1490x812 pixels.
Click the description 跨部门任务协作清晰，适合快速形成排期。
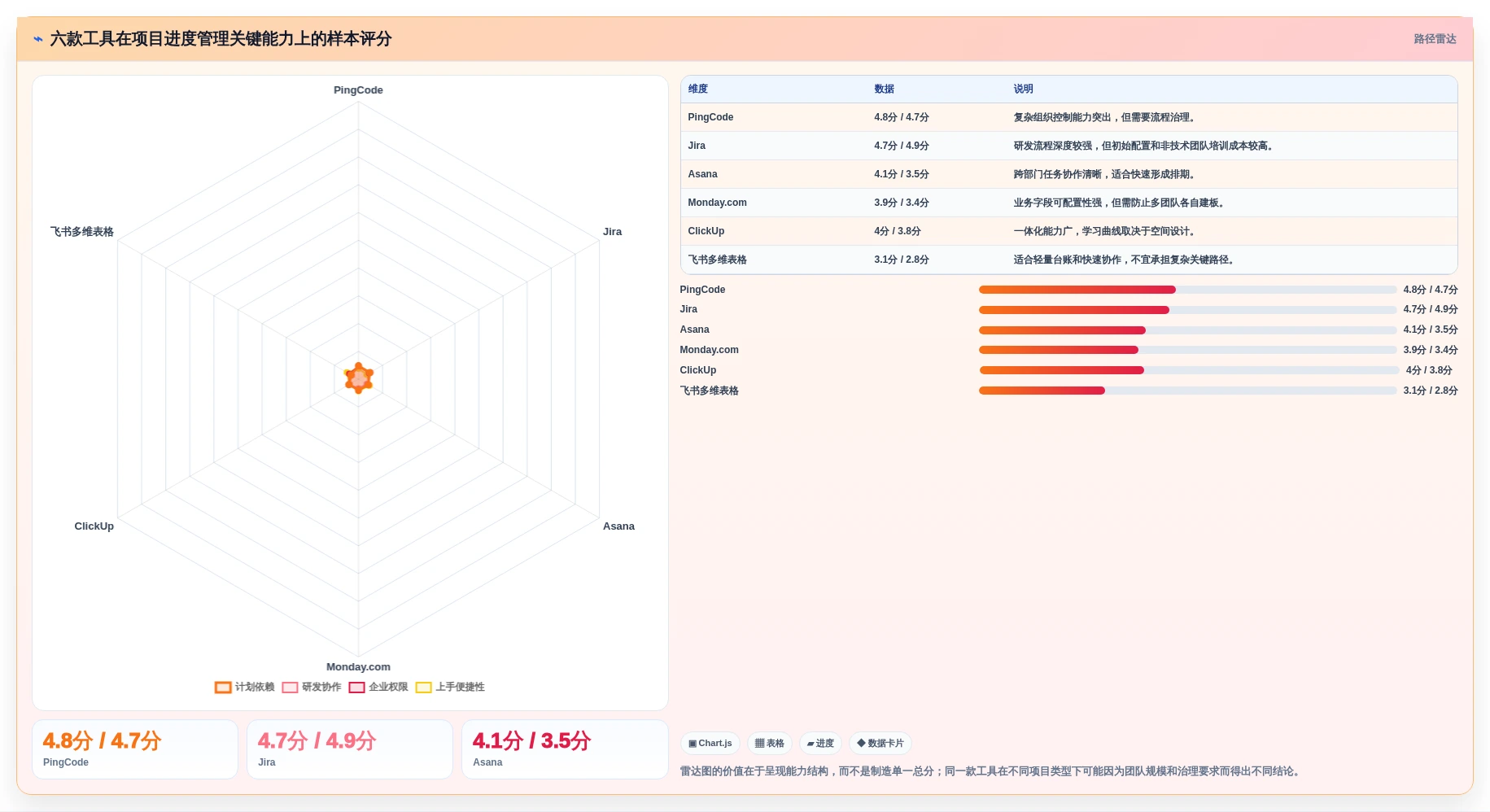click(x=1106, y=174)
